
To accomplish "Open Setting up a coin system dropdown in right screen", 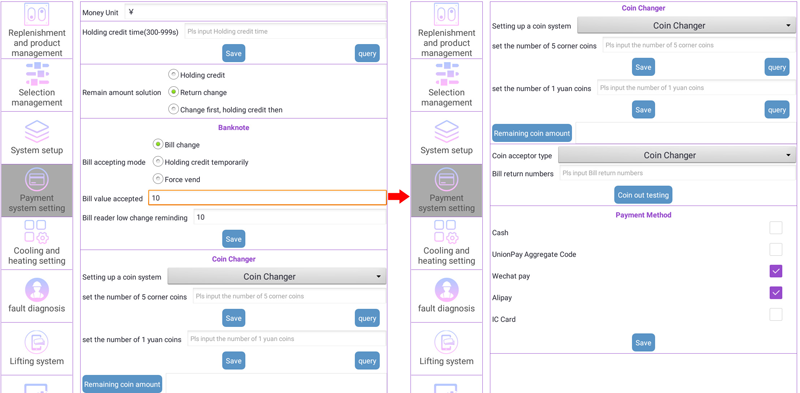I will tap(686, 26).
